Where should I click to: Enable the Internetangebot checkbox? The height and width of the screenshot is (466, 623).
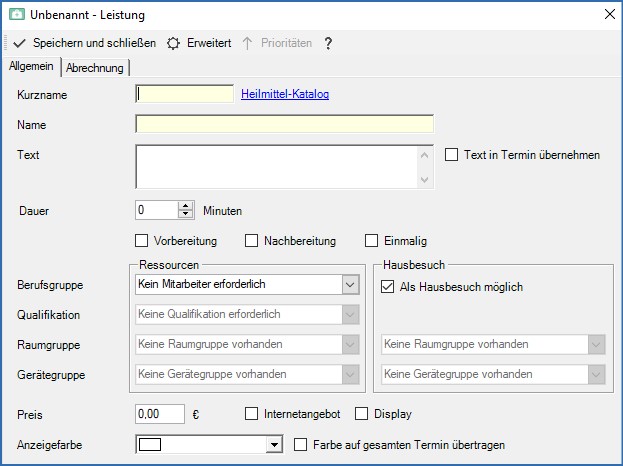tap(252, 414)
